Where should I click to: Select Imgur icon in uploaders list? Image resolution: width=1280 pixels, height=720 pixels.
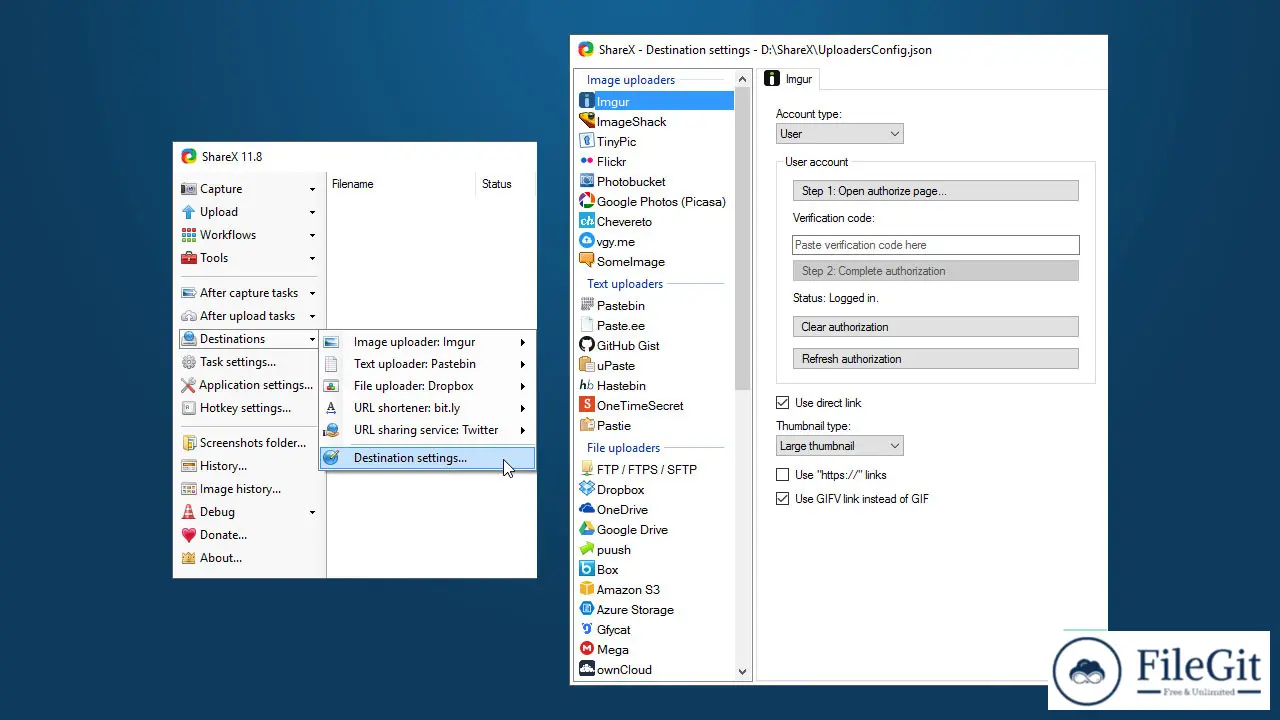(587, 101)
